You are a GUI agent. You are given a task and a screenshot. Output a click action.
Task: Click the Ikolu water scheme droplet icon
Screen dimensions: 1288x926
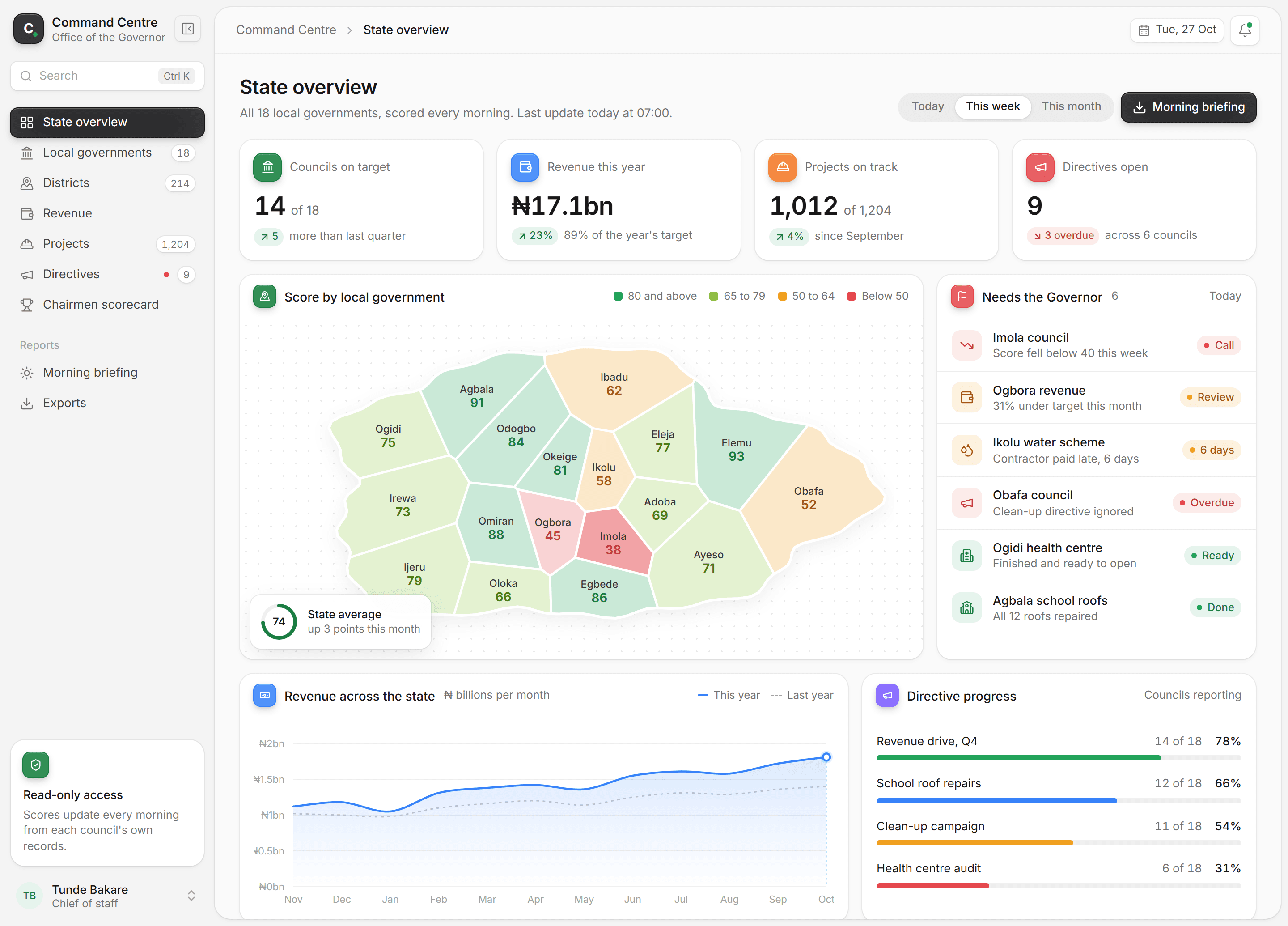click(x=966, y=450)
